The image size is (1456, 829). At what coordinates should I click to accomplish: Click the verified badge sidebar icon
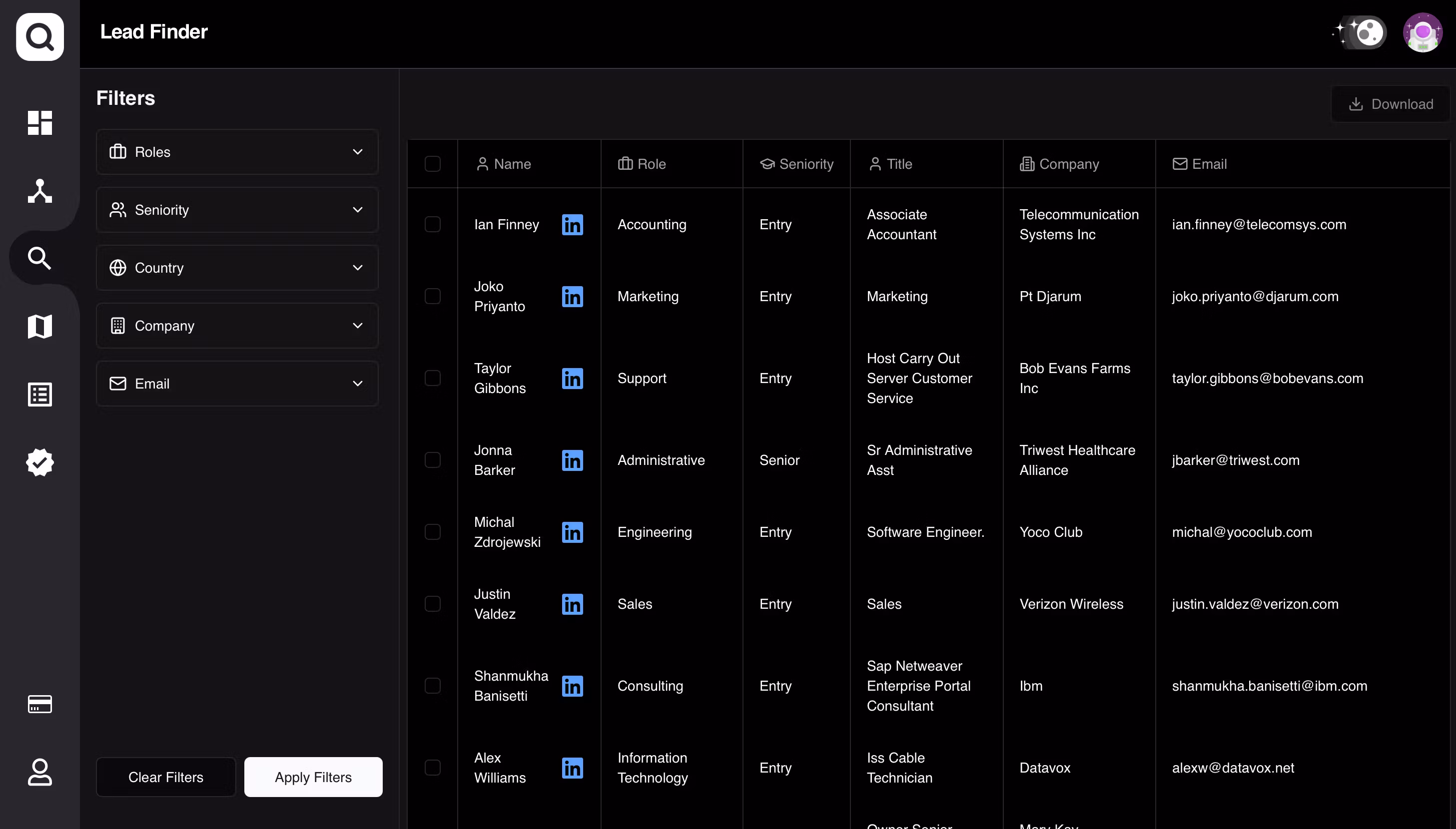pyautogui.click(x=40, y=462)
